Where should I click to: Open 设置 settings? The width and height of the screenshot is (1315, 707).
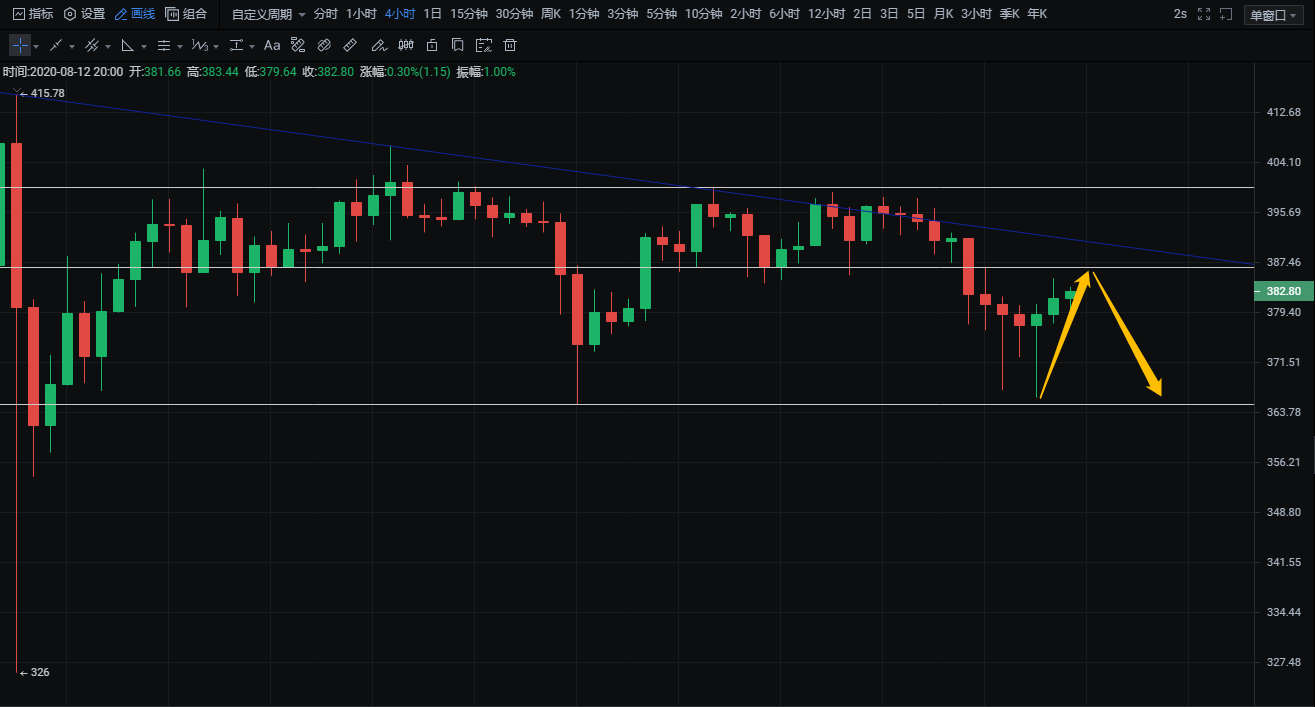(x=84, y=14)
